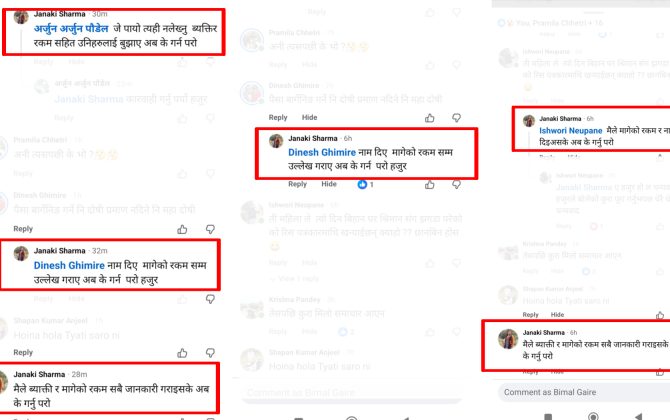Click thumbs-down directly below Janaki's 32m comment
Viewport: 670px width, 420px height.
tap(210, 299)
